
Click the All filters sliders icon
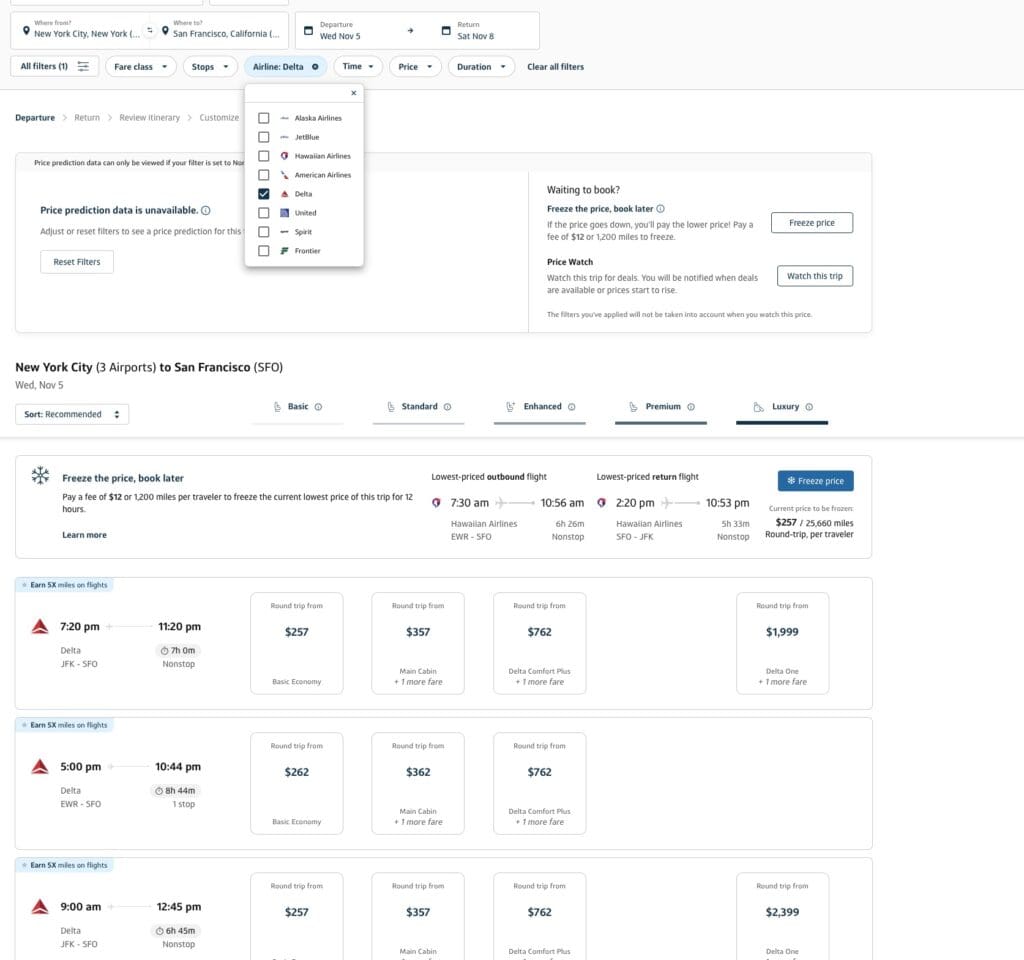click(x=83, y=66)
